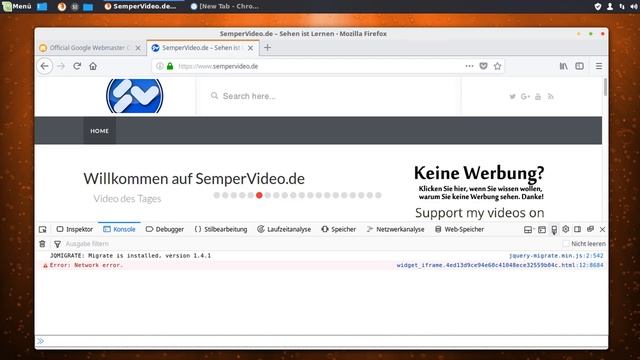Image resolution: width=640 pixels, height=360 pixels.
Task: Open the RSS feed icon link
Action: [551, 97]
